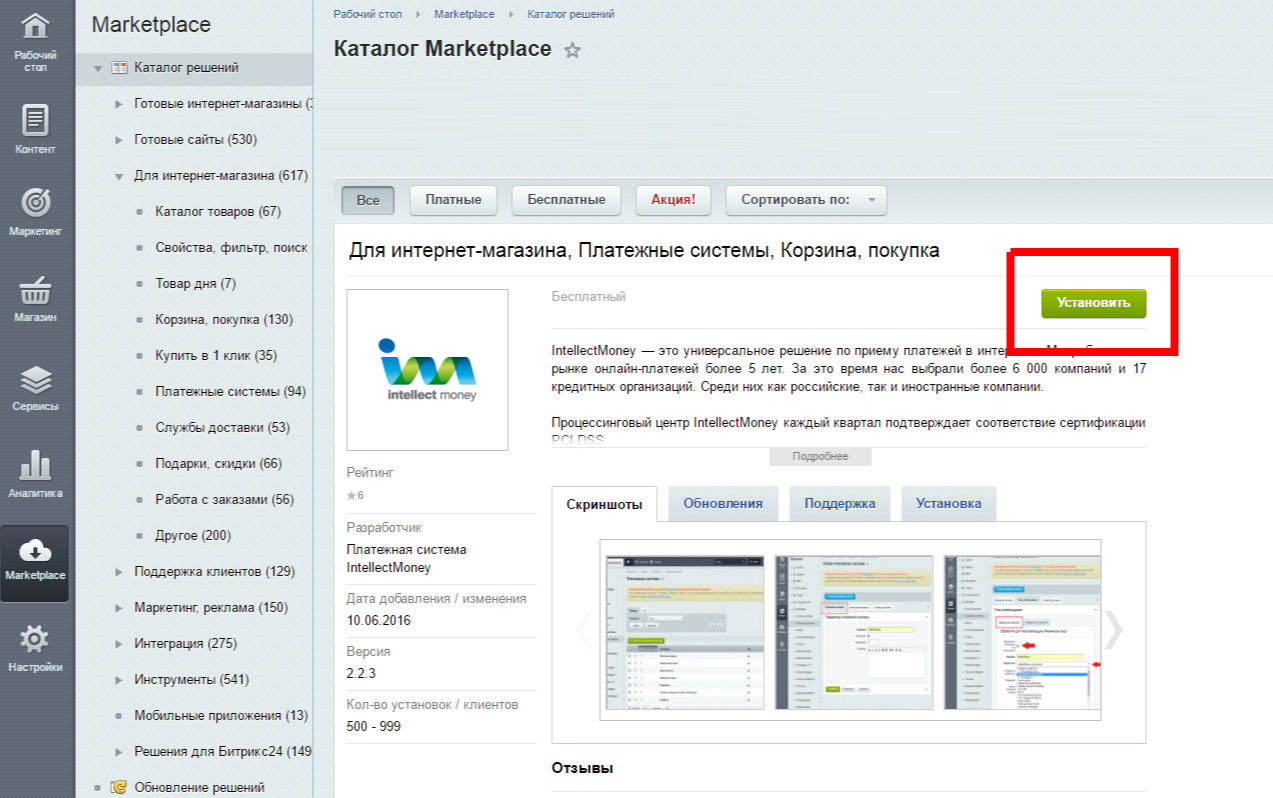Switch to the Установка tab
This screenshot has height=798, width=1273.
[x=948, y=503]
